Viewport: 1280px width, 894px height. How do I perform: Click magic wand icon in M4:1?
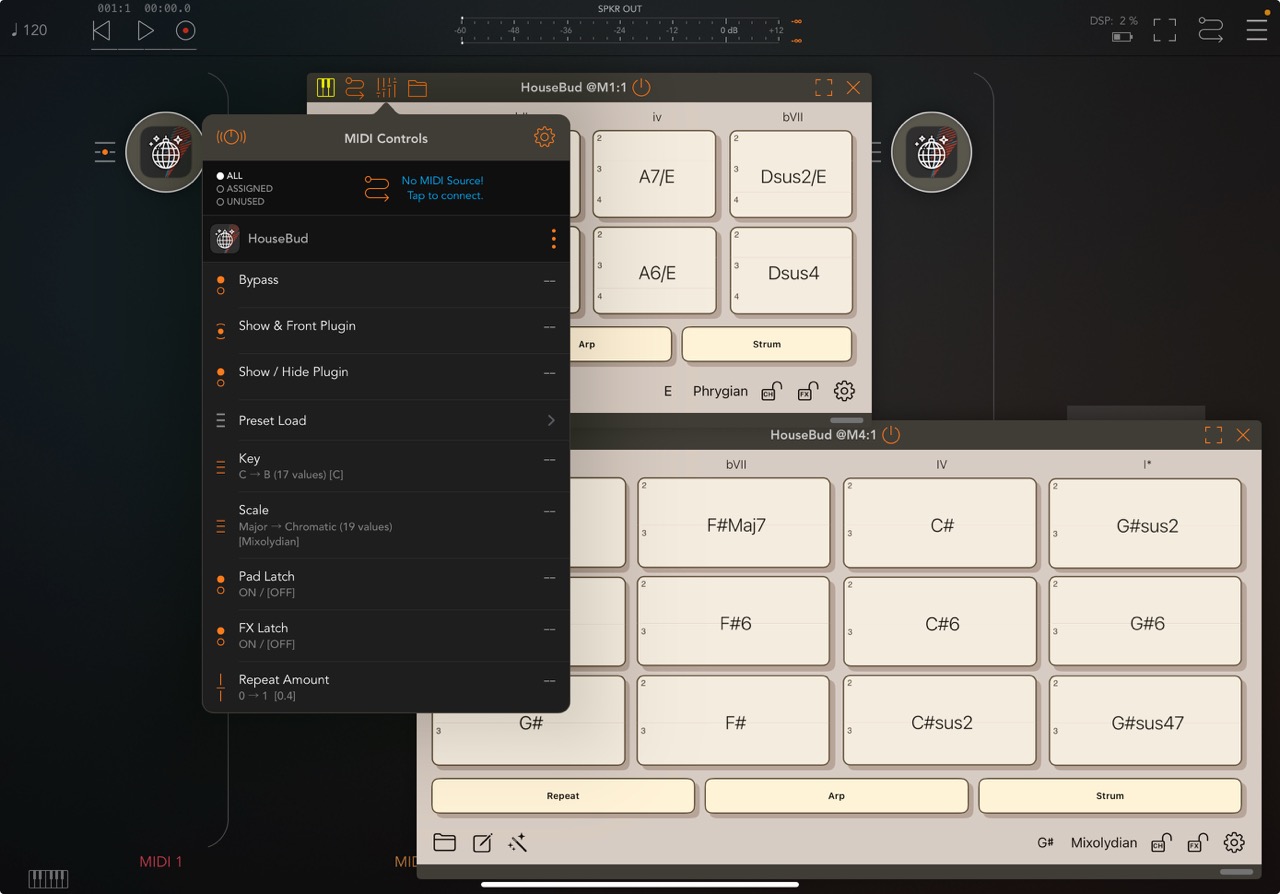[517, 843]
